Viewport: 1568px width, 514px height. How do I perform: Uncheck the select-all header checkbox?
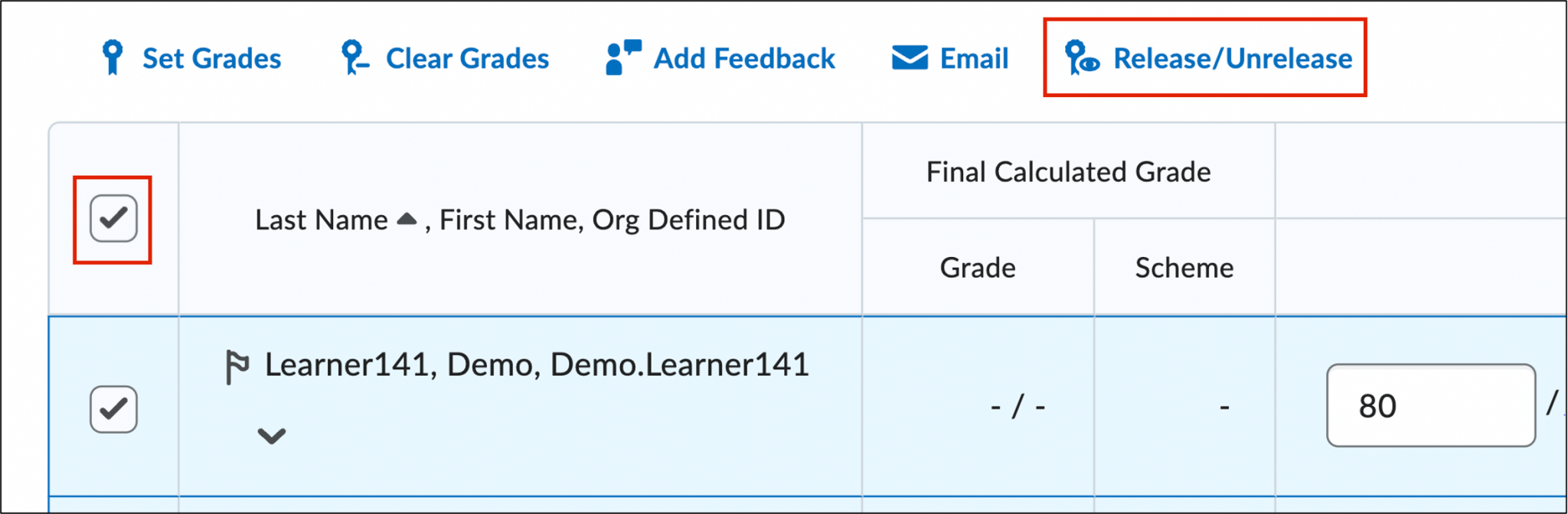(x=112, y=217)
